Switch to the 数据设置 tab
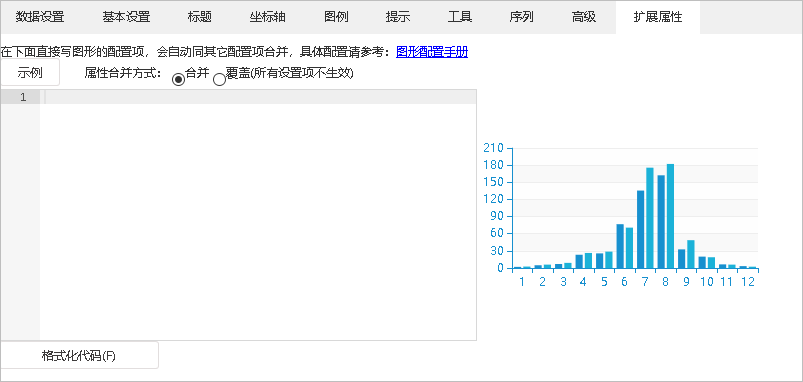 (40, 17)
